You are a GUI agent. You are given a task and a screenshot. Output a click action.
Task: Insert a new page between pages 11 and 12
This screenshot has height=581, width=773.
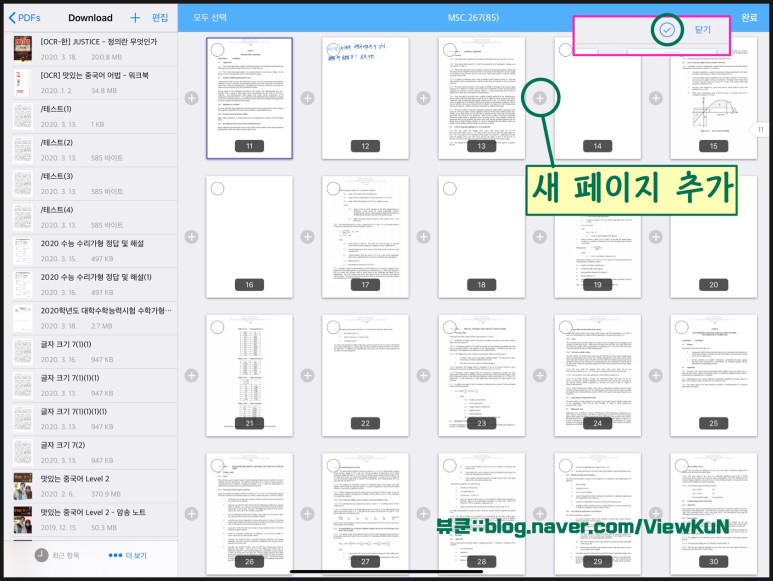(x=308, y=98)
